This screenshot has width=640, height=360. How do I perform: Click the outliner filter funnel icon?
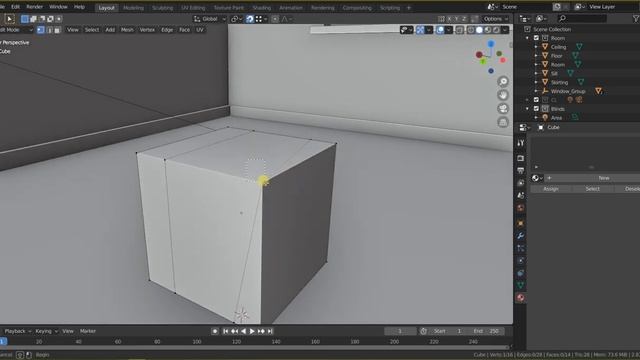[x=636, y=18]
